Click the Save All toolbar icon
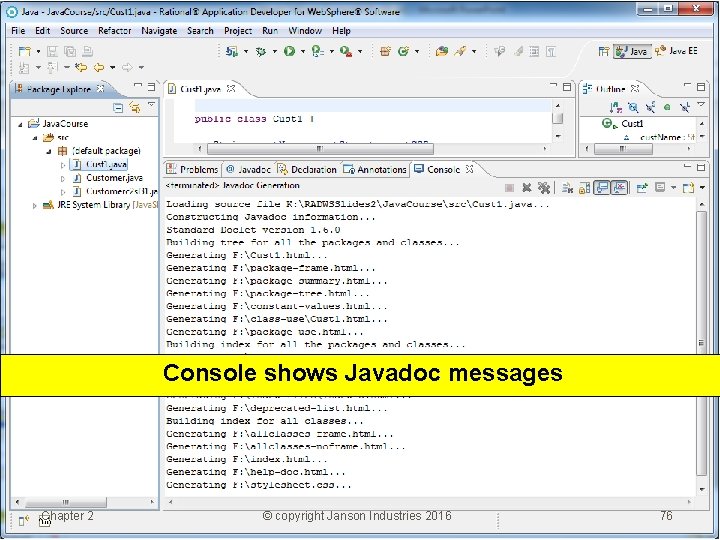This screenshot has width=720, height=540. point(70,51)
